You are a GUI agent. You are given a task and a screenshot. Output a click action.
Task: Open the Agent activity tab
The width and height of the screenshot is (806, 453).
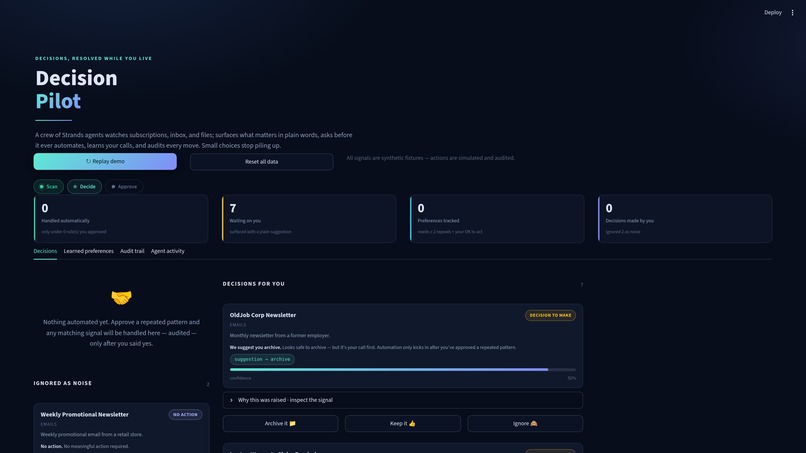(x=168, y=251)
